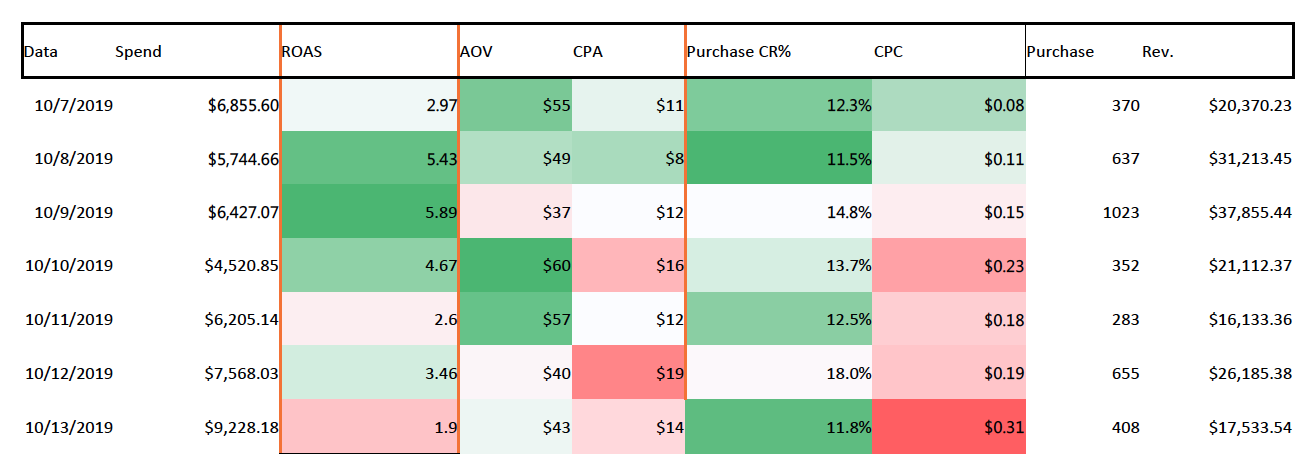This screenshot has height=474, width=1304.
Task: Select the Spend column header
Action: tap(138, 52)
